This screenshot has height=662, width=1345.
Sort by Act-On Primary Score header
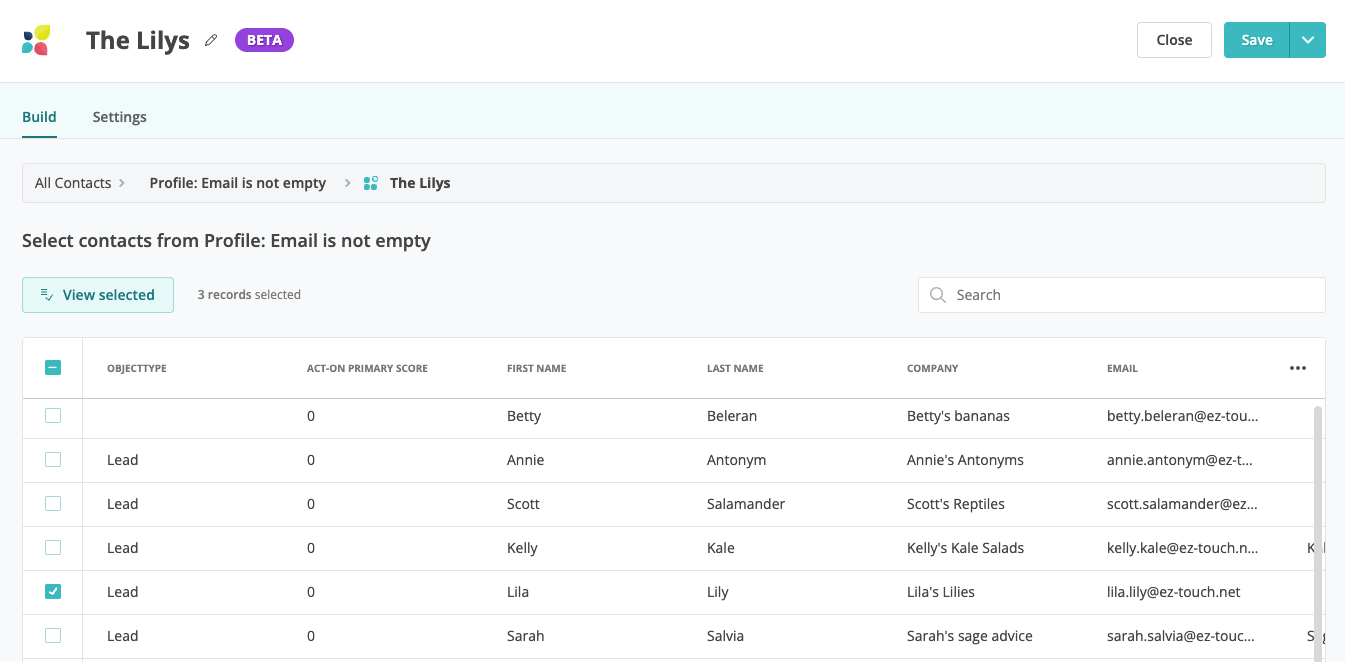pyautogui.click(x=367, y=369)
